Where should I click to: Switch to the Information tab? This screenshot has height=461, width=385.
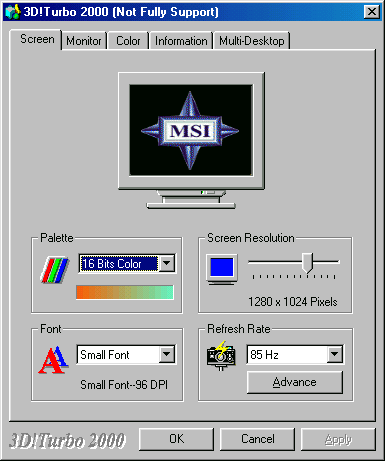point(181,41)
